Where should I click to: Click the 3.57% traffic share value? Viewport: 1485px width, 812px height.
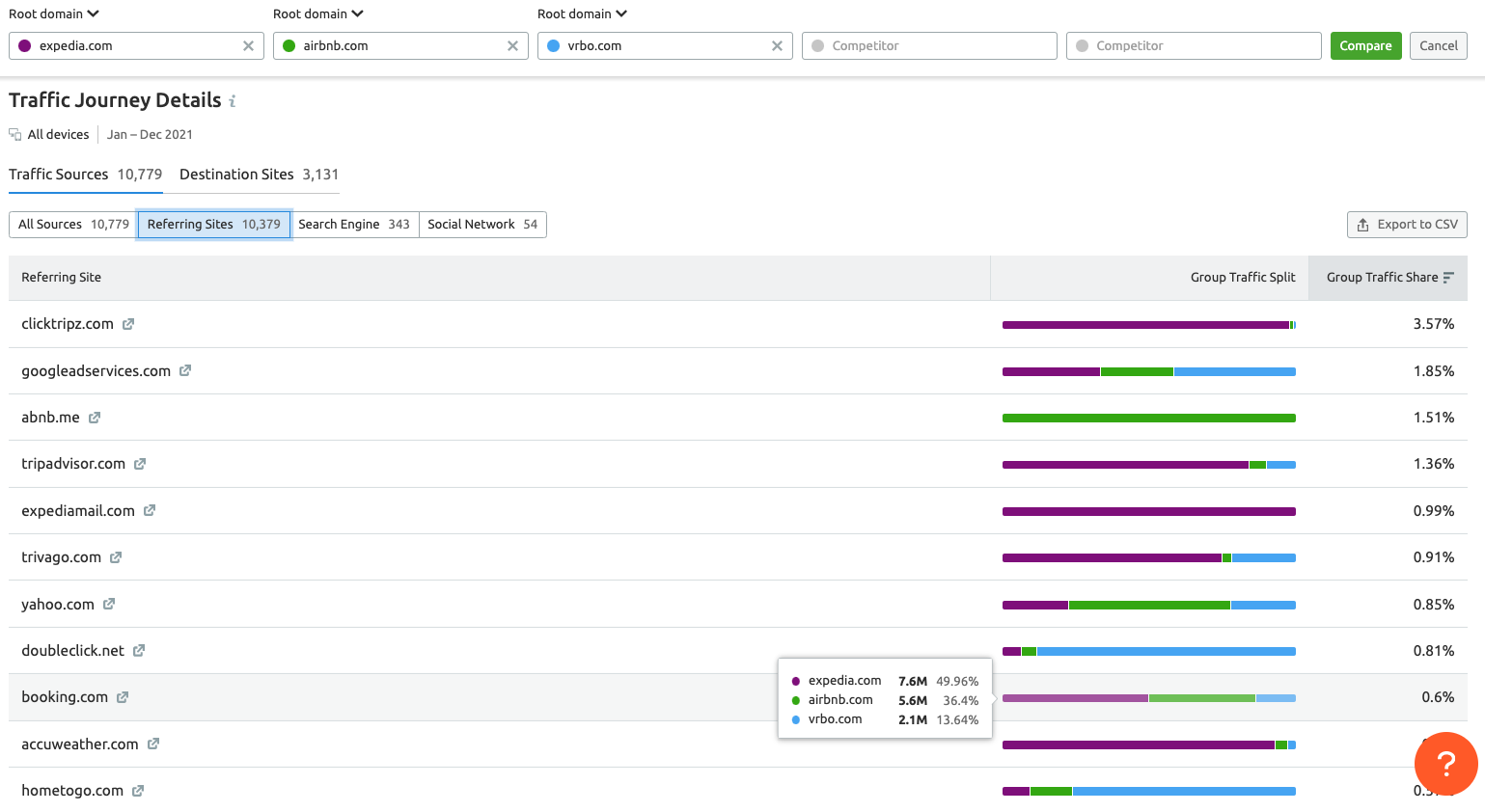[x=1434, y=324]
